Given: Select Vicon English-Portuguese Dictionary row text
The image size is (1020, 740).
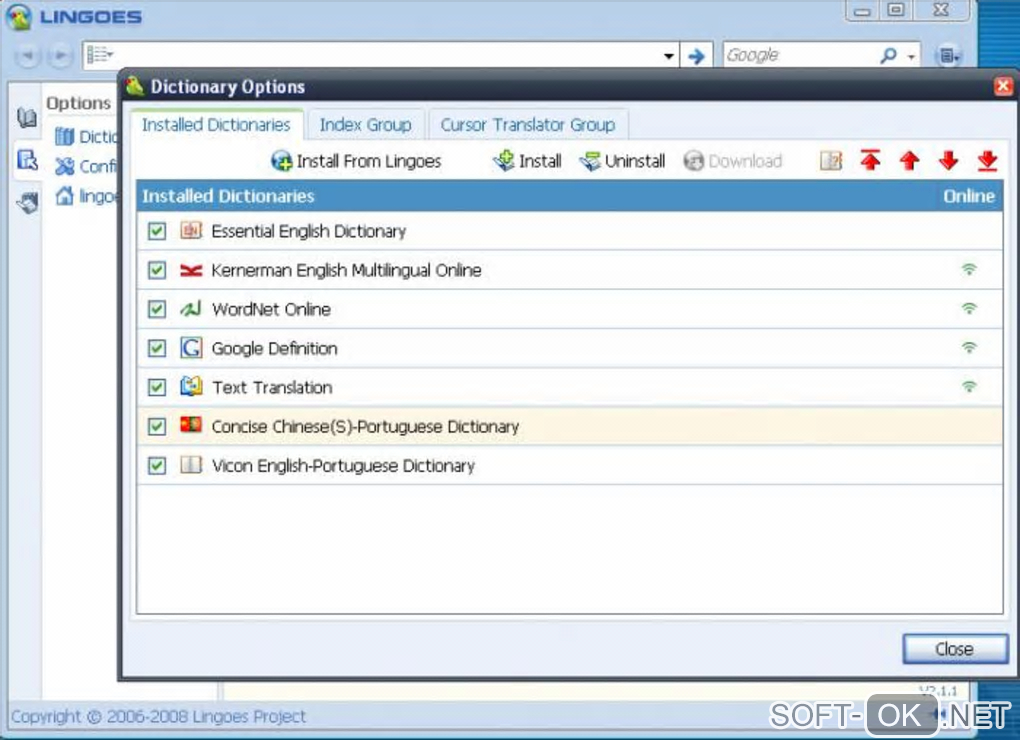Looking at the screenshot, I should (x=343, y=466).
